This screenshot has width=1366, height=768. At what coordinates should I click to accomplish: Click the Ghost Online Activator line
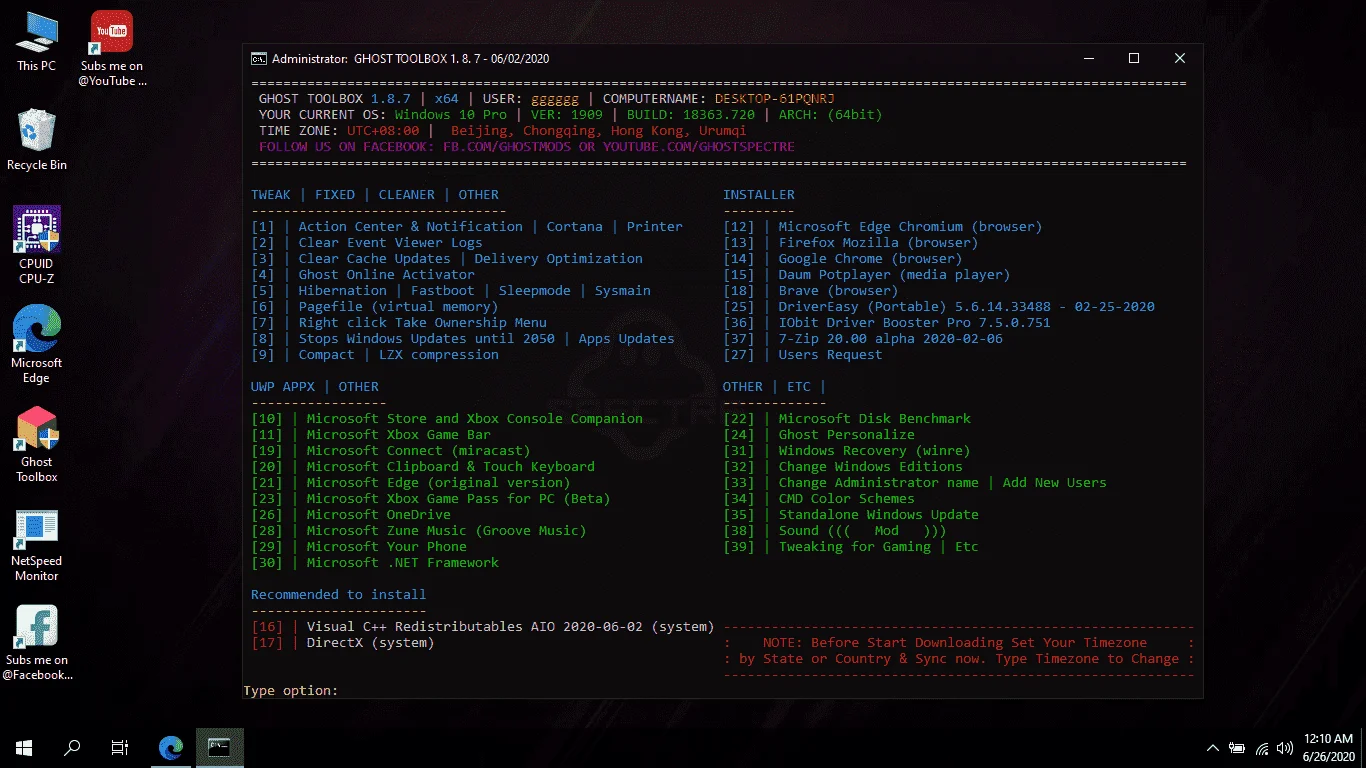(363, 275)
